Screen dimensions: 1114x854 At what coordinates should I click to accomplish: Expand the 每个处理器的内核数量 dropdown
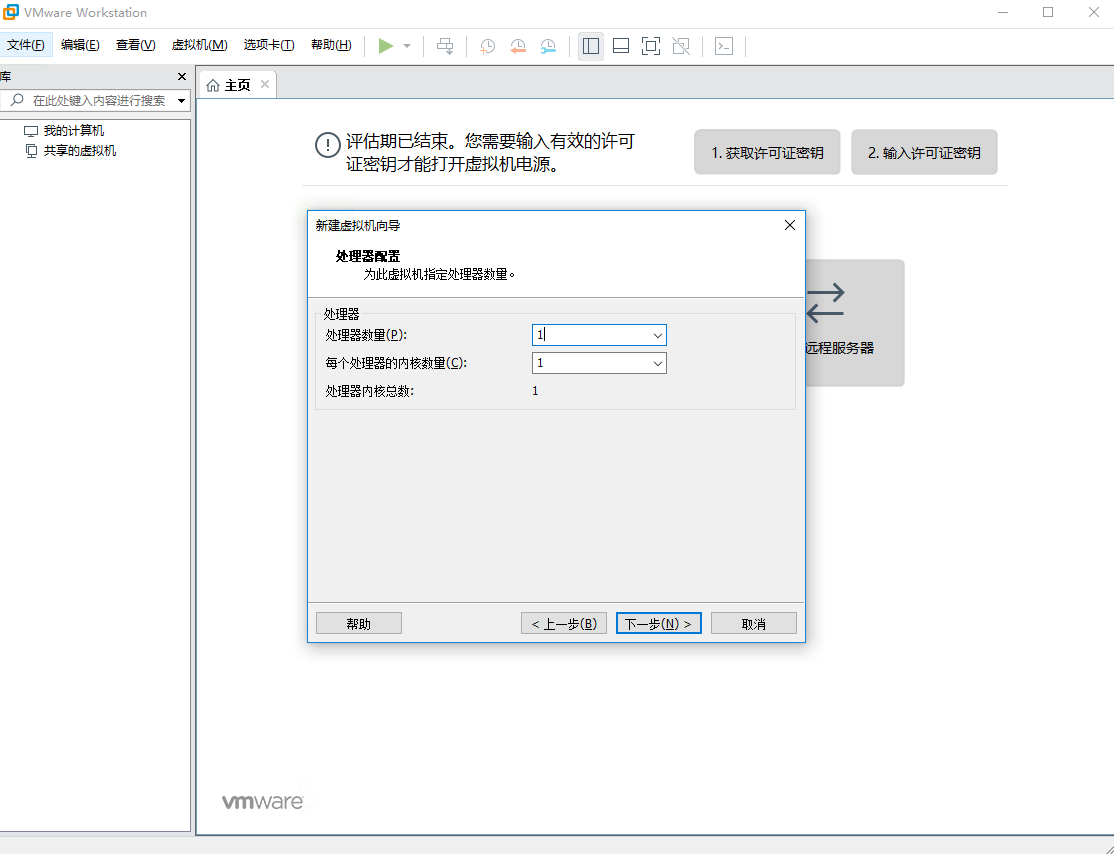[x=657, y=364]
